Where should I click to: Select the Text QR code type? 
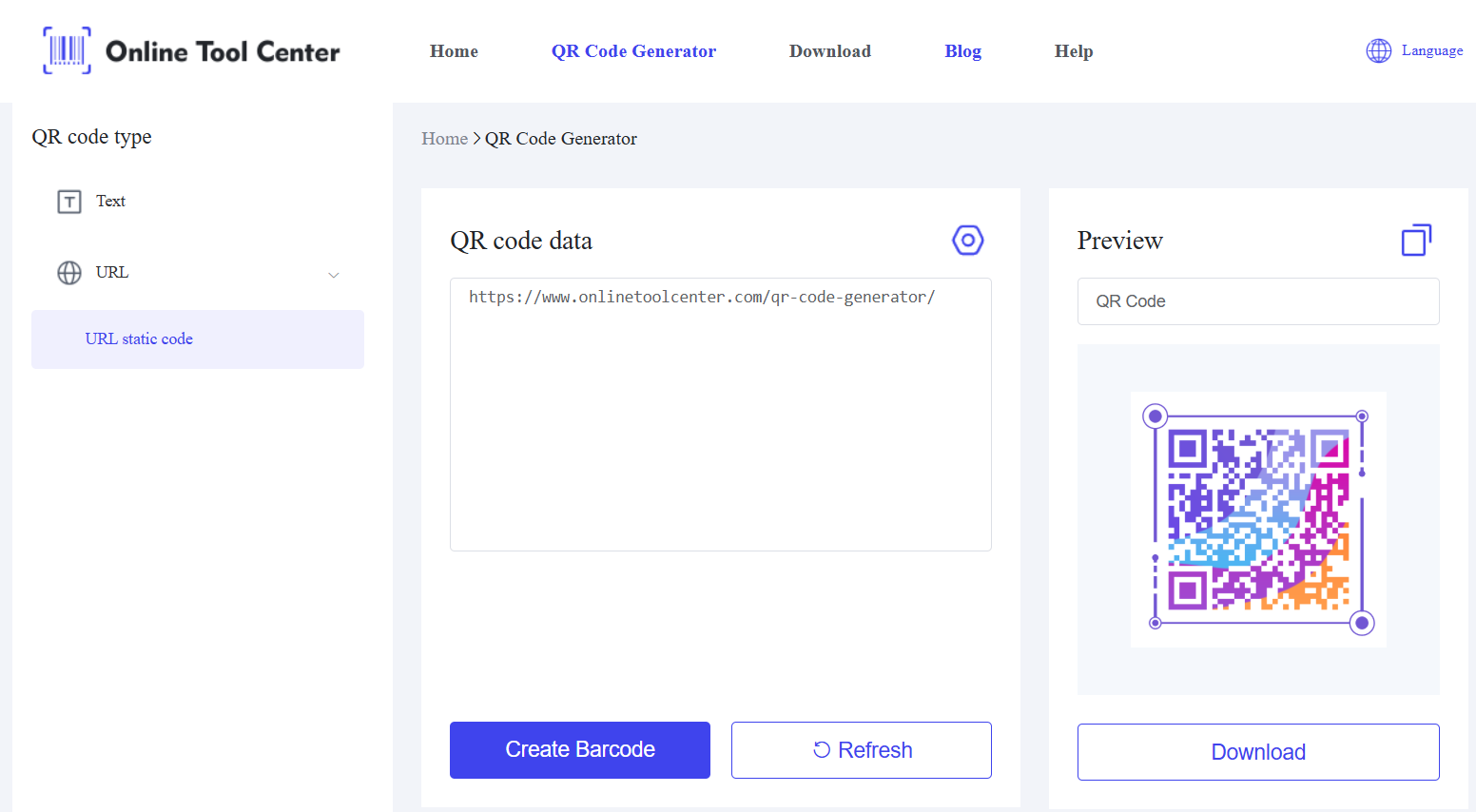pyautogui.click(x=110, y=202)
